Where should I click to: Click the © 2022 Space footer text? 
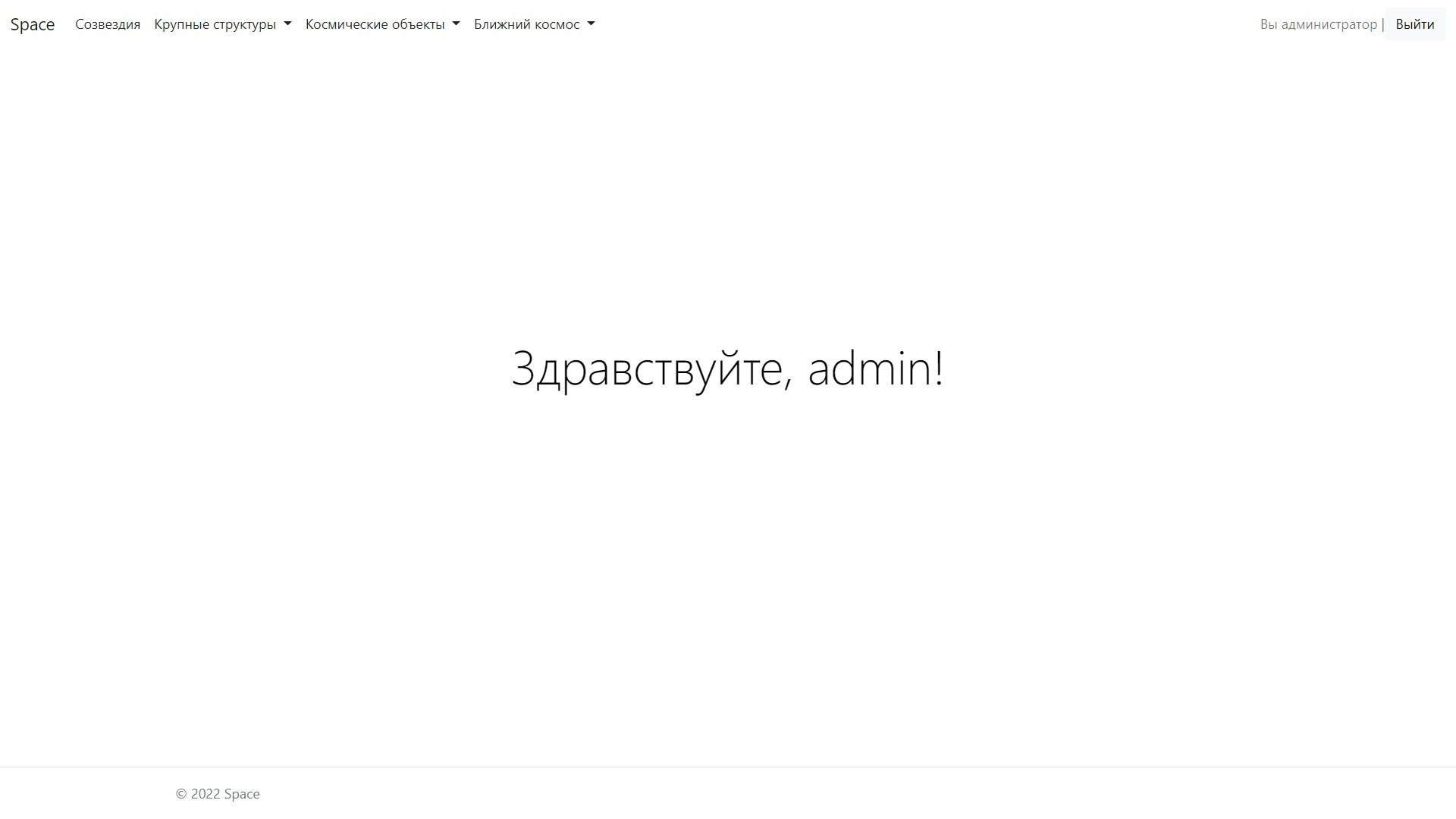click(218, 794)
